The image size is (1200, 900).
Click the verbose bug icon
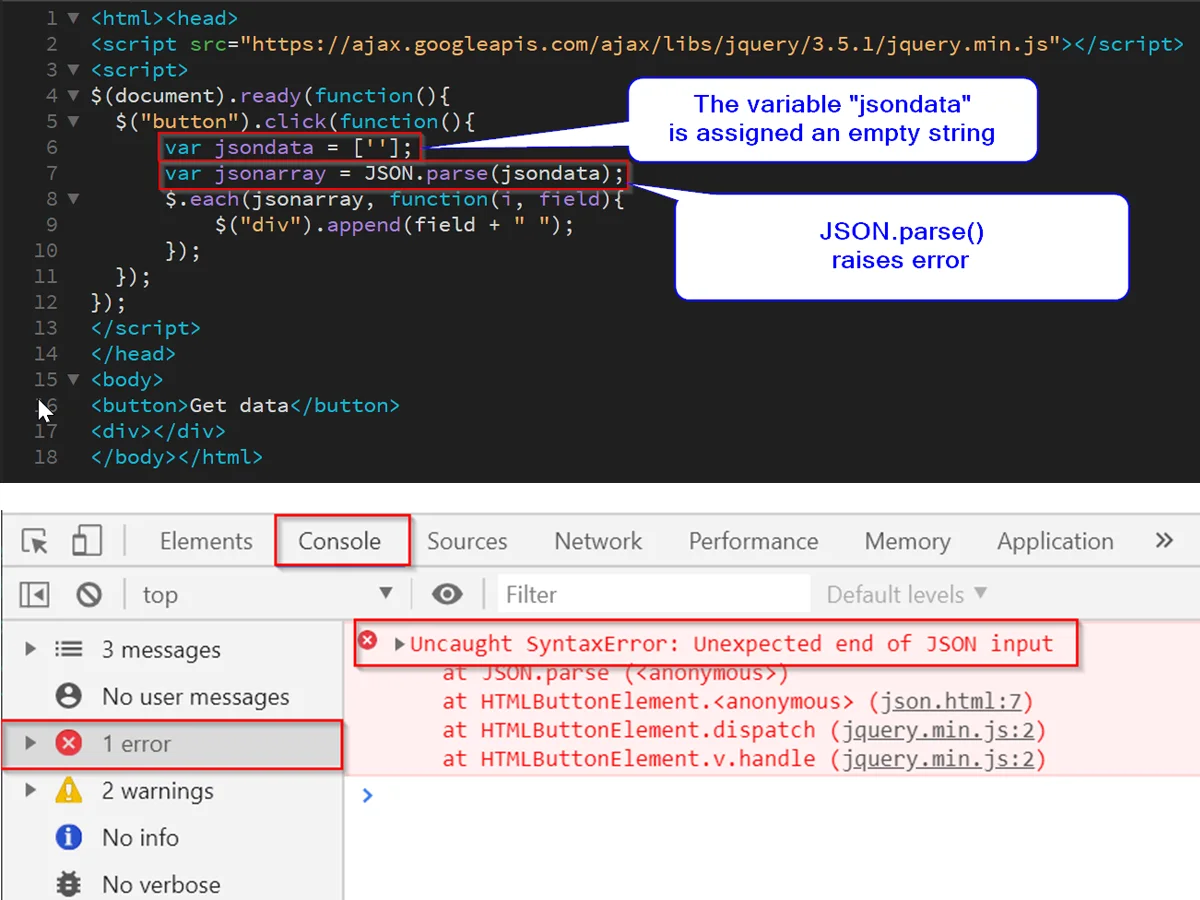coord(68,884)
